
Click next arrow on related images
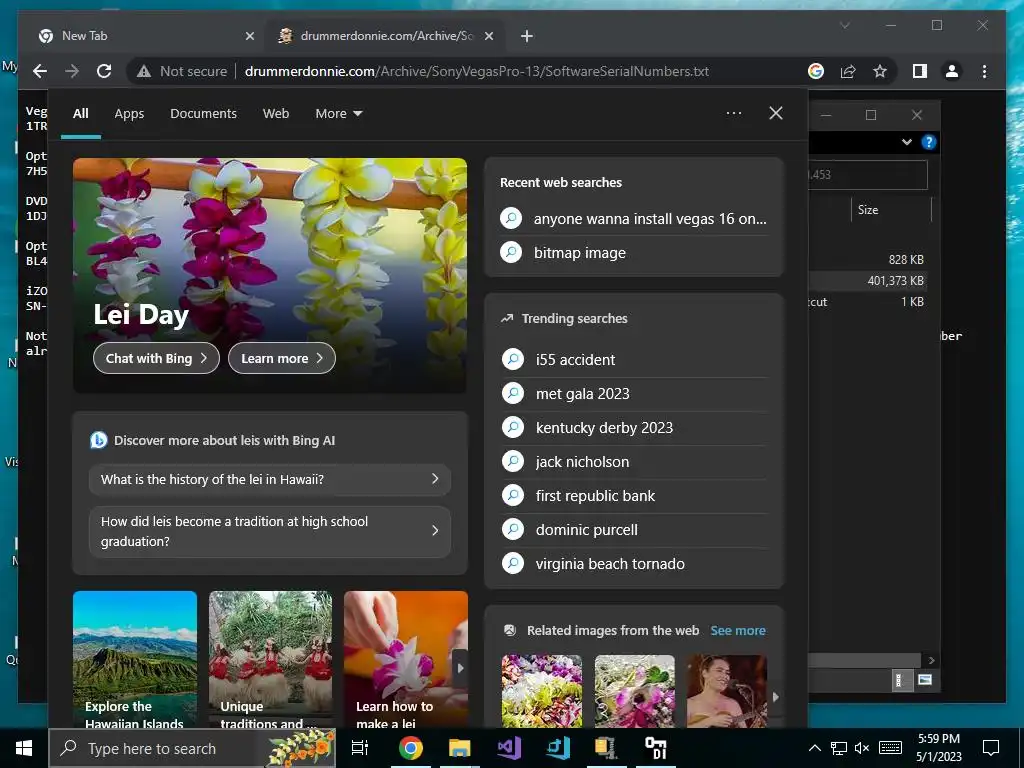pos(775,697)
